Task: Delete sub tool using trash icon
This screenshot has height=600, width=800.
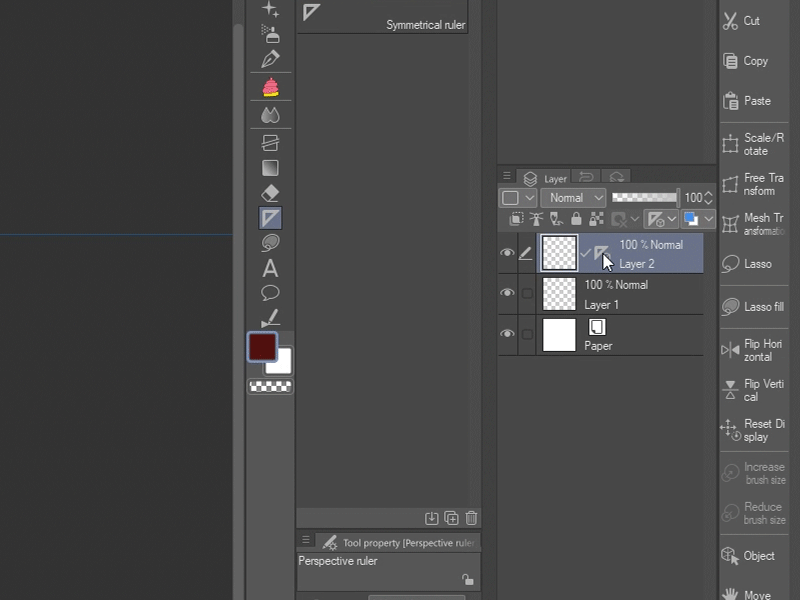Action: [x=472, y=518]
